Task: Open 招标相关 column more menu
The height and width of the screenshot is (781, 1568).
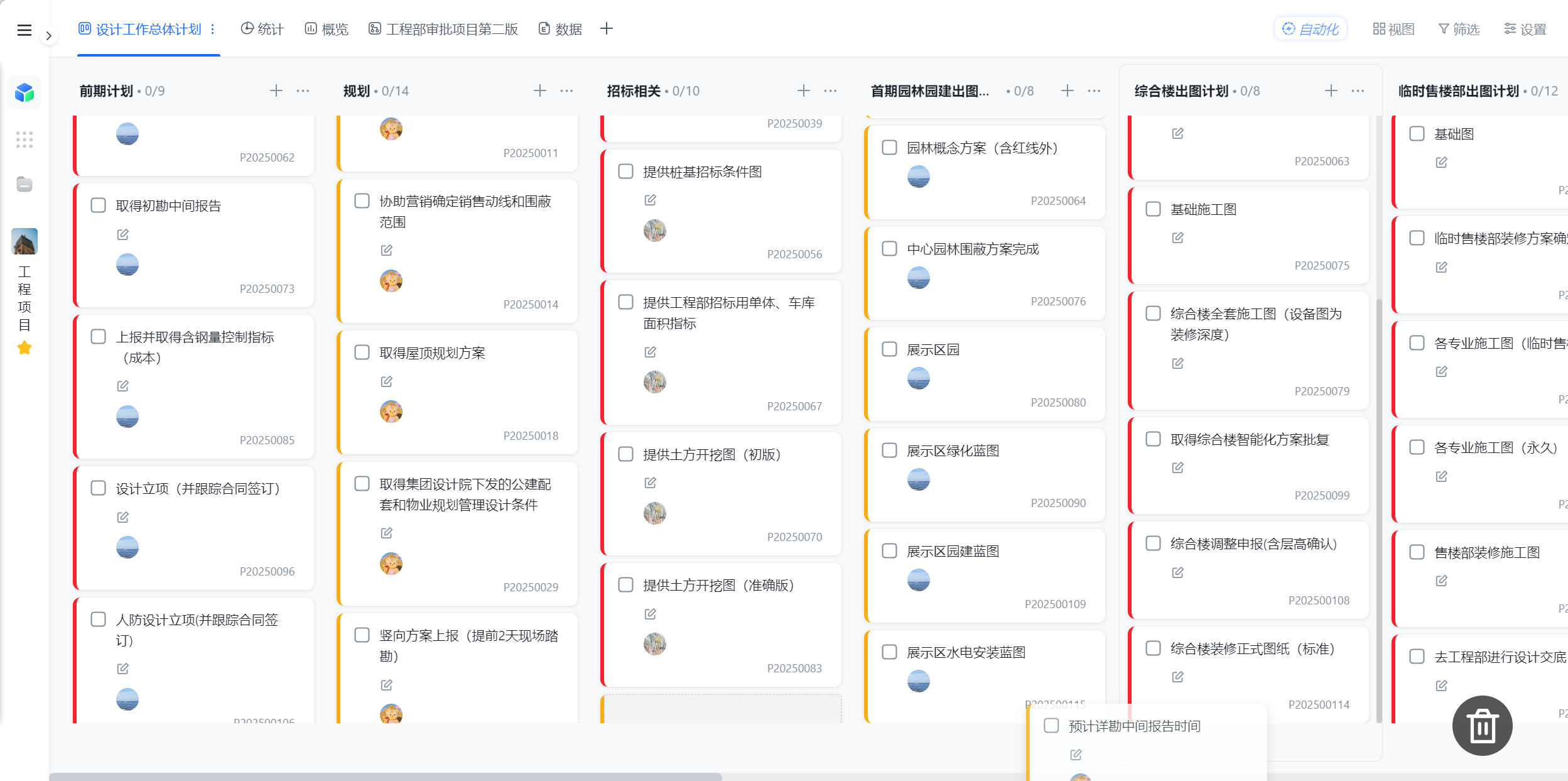Action: [830, 90]
